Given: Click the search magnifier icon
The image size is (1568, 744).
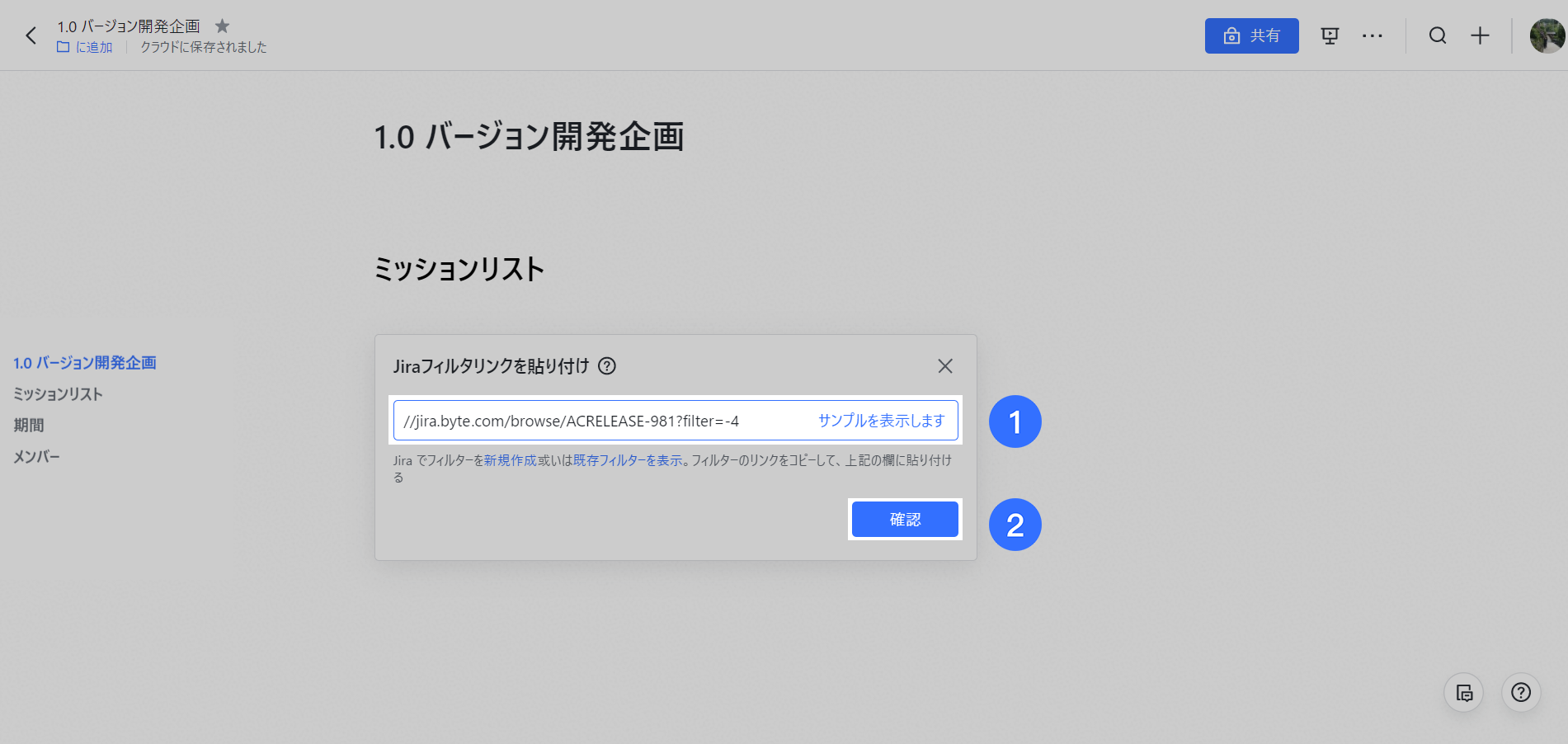Looking at the screenshot, I should pyautogui.click(x=1438, y=35).
